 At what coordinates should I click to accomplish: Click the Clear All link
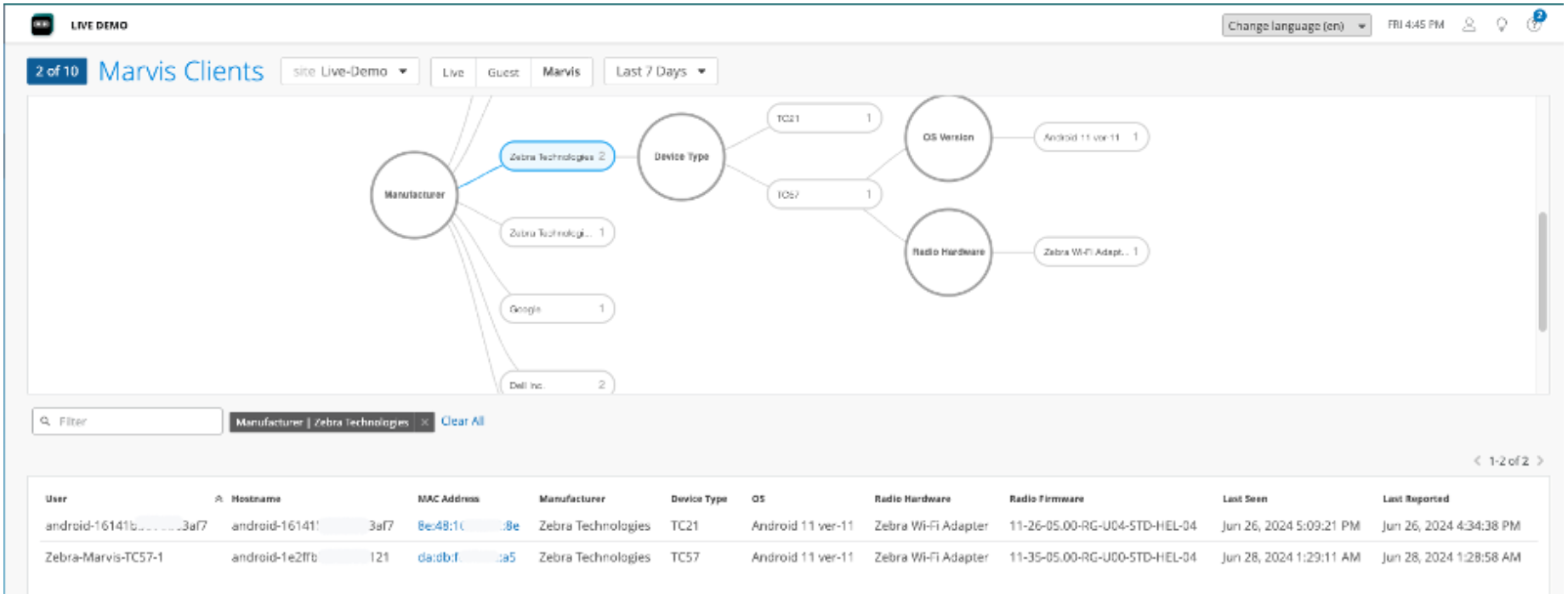coord(462,421)
